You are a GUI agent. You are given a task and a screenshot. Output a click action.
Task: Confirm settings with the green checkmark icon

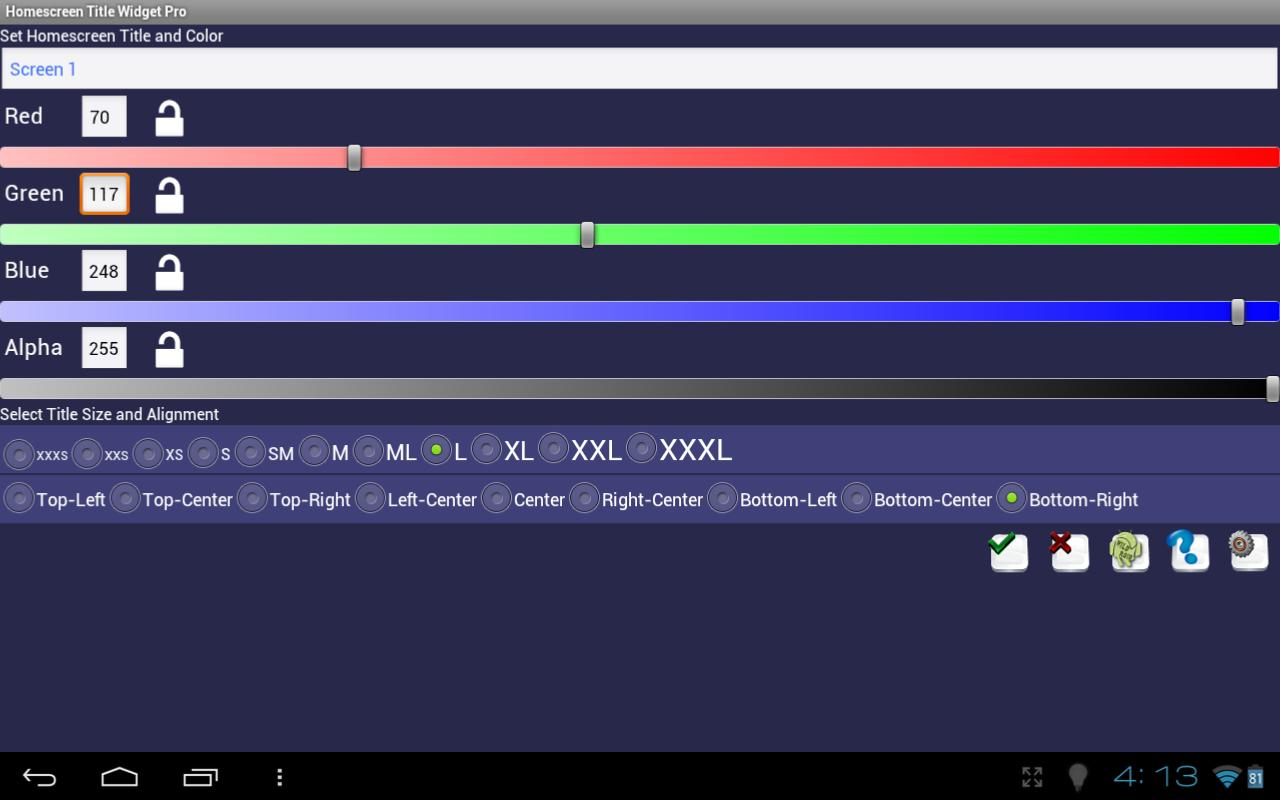[1008, 551]
